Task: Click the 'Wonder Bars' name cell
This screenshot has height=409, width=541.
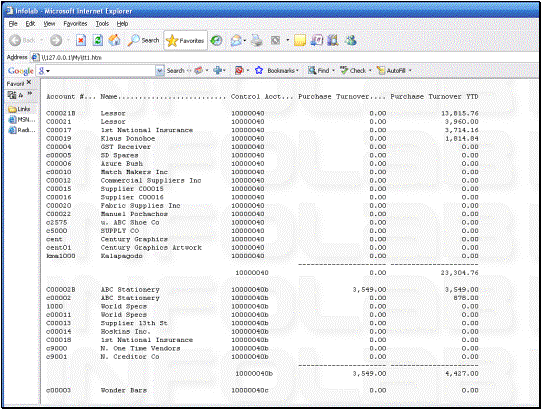Action: [x=124, y=390]
